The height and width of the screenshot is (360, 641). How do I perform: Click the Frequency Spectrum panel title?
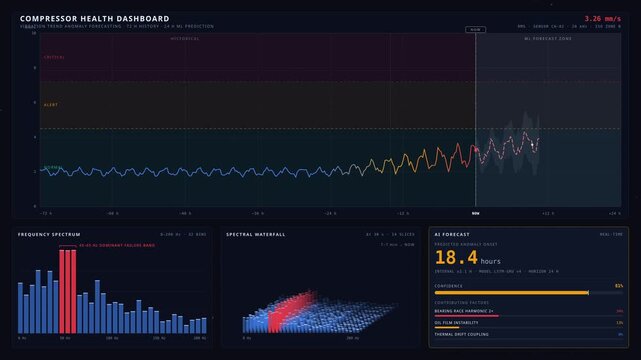pos(49,235)
